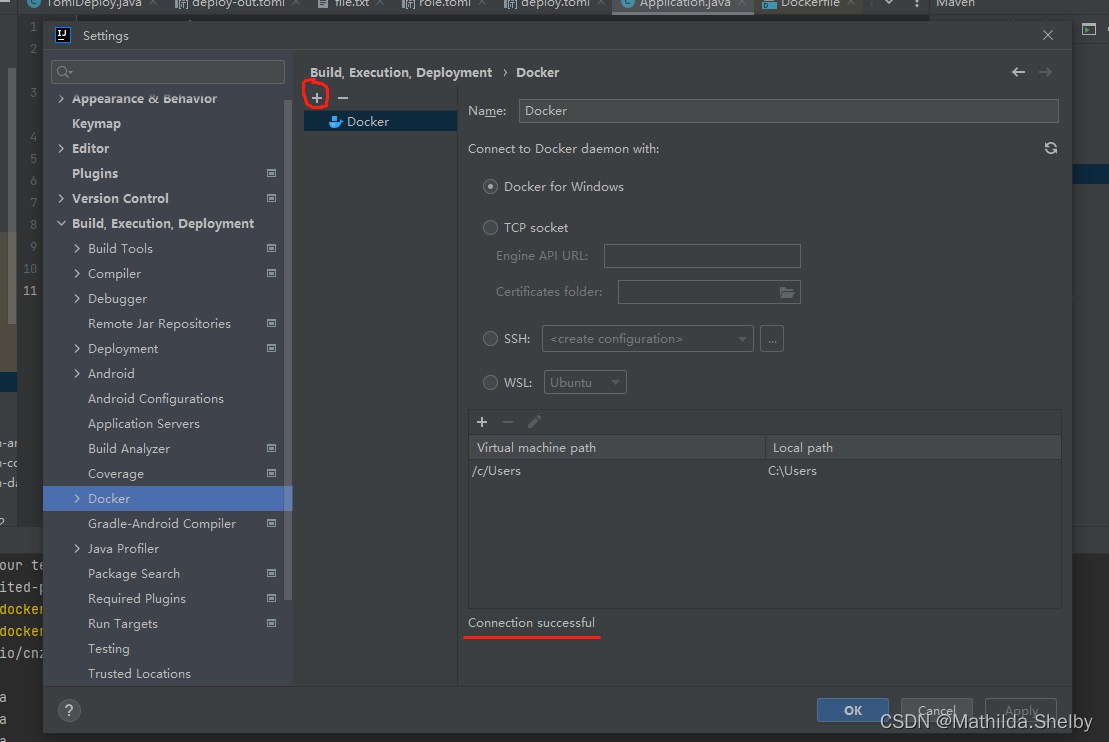This screenshot has width=1109, height=742.
Task: Switch to deploy.toml editor tab
Action: coord(555,4)
